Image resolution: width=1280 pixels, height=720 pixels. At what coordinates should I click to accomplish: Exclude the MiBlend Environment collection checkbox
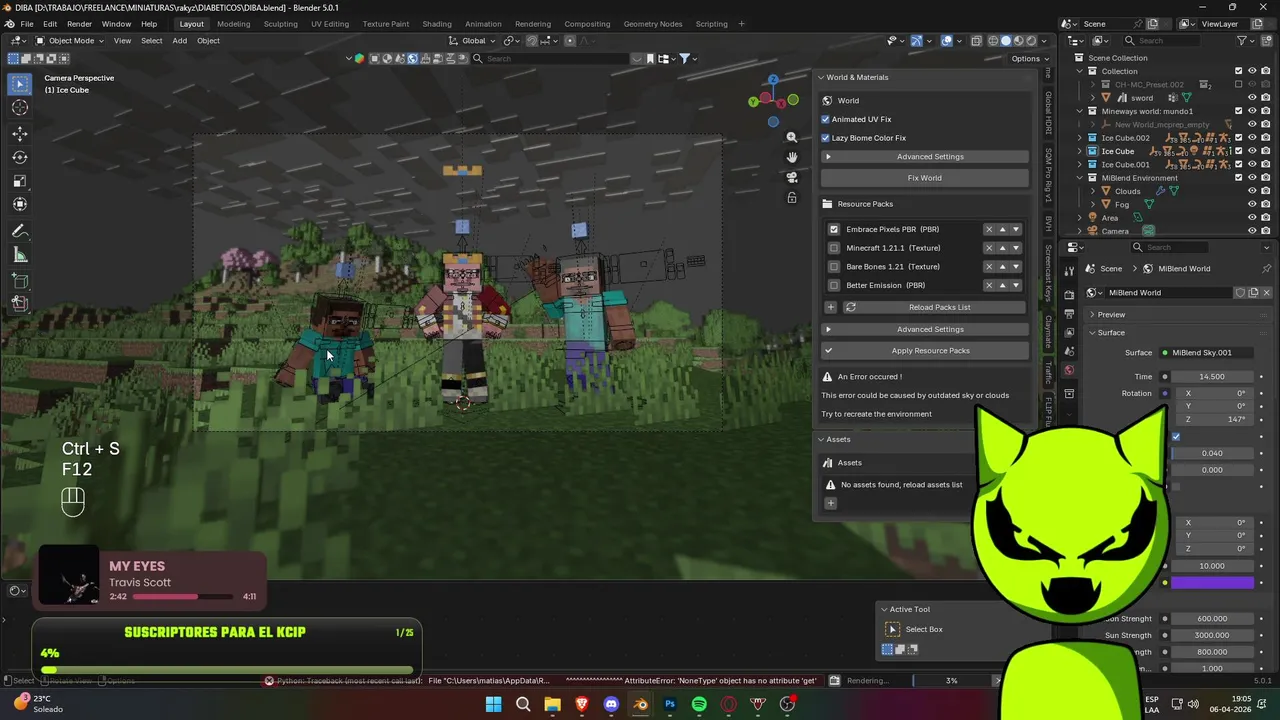pyautogui.click(x=1239, y=178)
